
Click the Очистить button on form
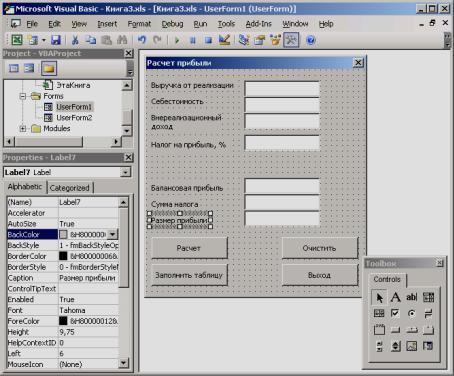pyautogui.click(x=320, y=248)
